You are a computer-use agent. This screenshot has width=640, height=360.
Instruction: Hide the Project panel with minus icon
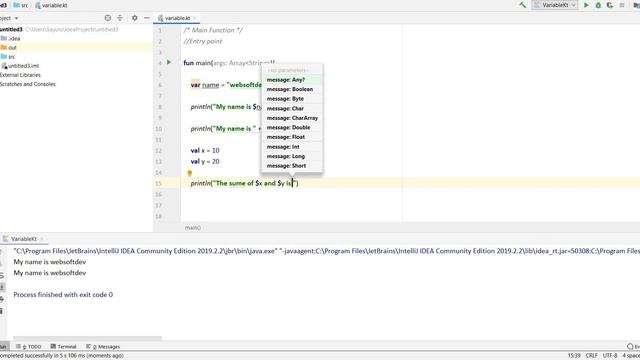[x=147, y=18]
